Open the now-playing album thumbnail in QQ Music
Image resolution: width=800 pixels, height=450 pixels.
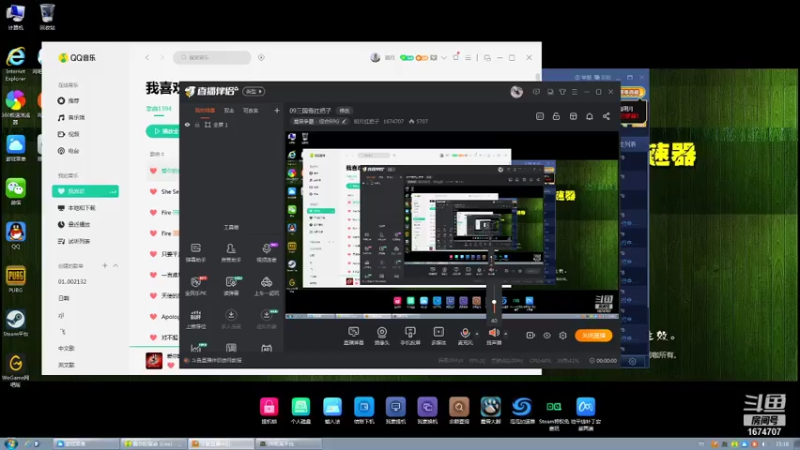(x=154, y=361)
